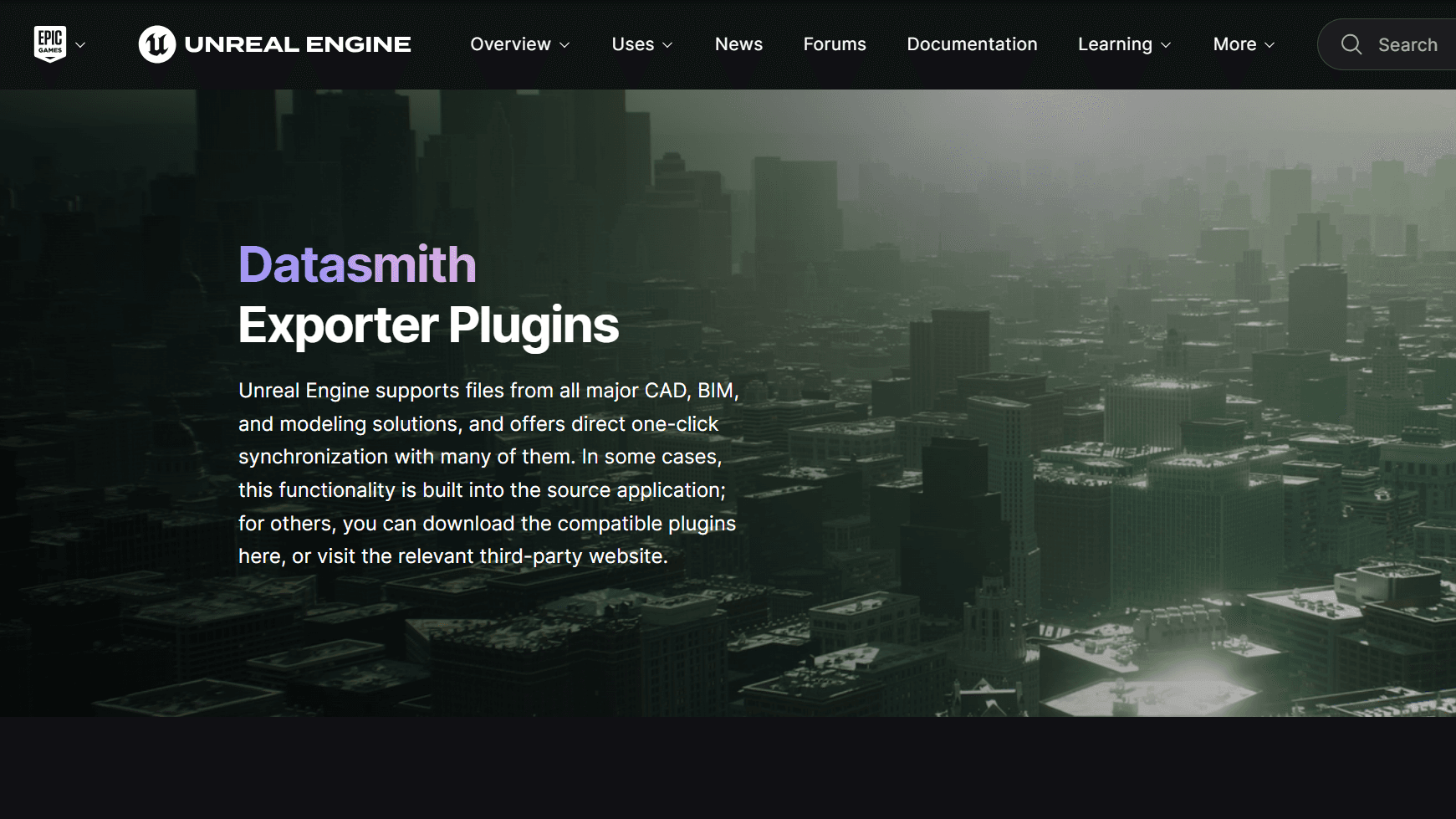Open the Overview menu
The image size is (1456, 819).
510,44
